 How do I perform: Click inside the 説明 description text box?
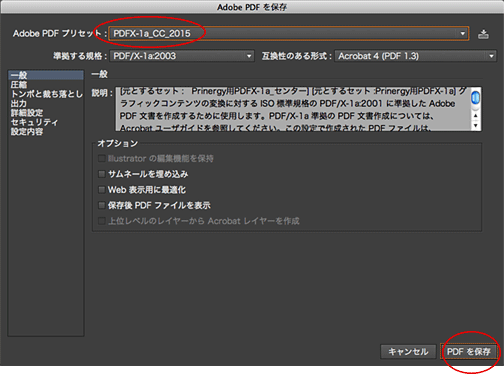click(x=293, y=109)
